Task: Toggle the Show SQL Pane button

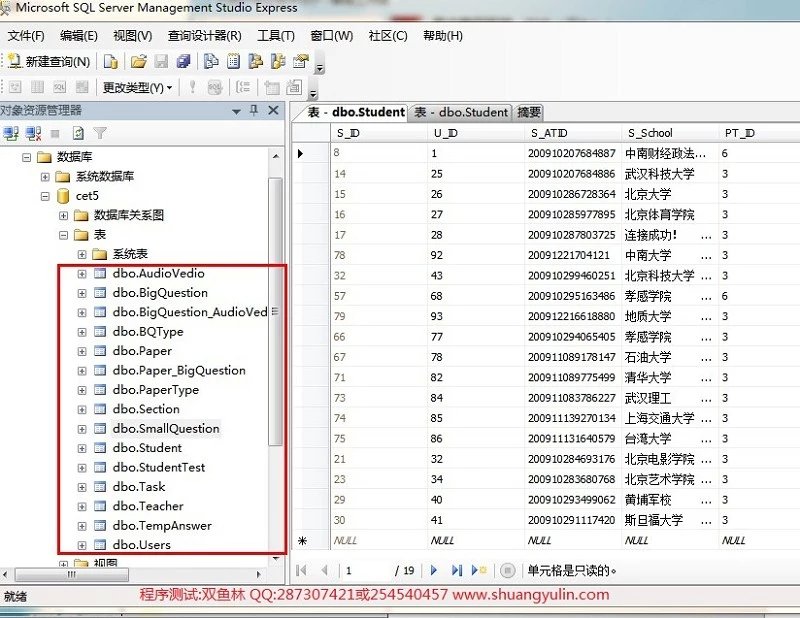Action: (x=60, y=87)
